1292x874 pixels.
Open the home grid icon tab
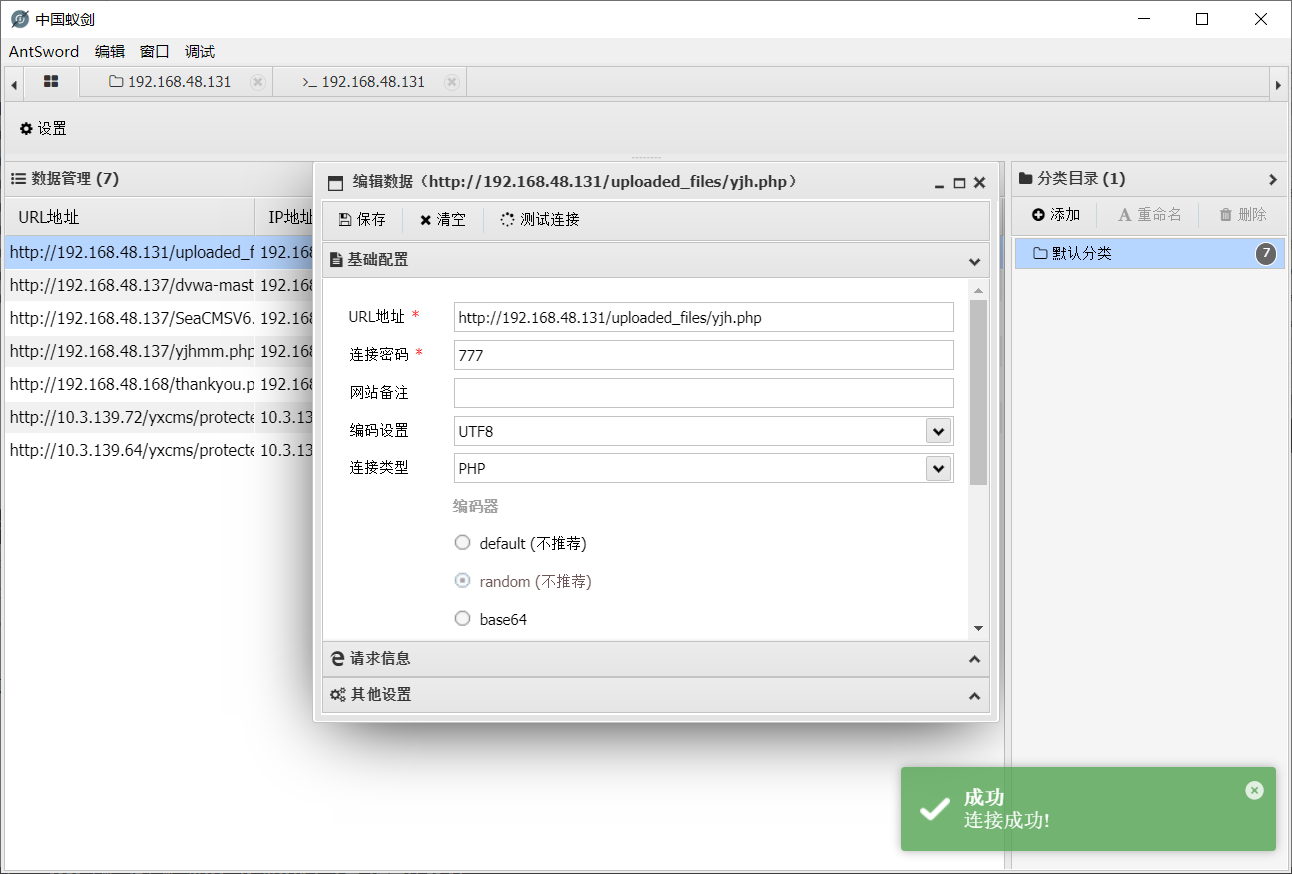(x=51, y=82)
